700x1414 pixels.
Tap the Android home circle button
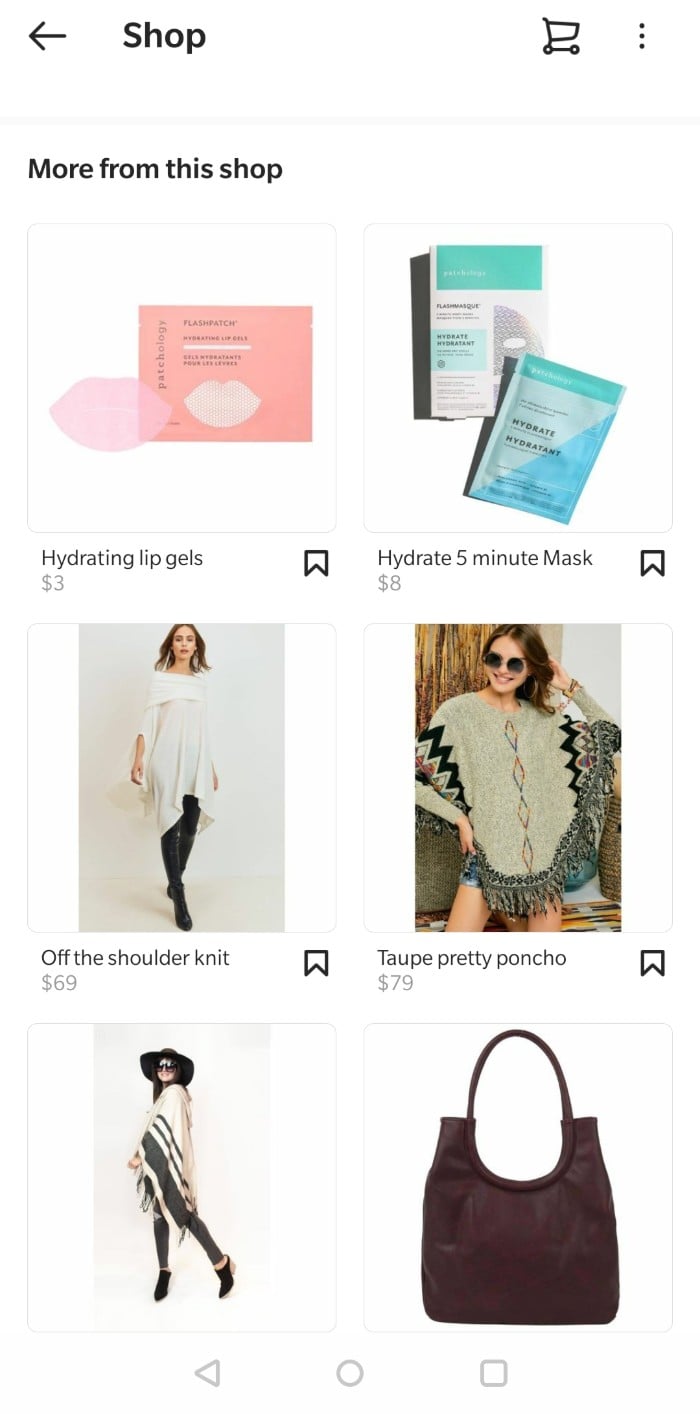tap(350, 1373)
